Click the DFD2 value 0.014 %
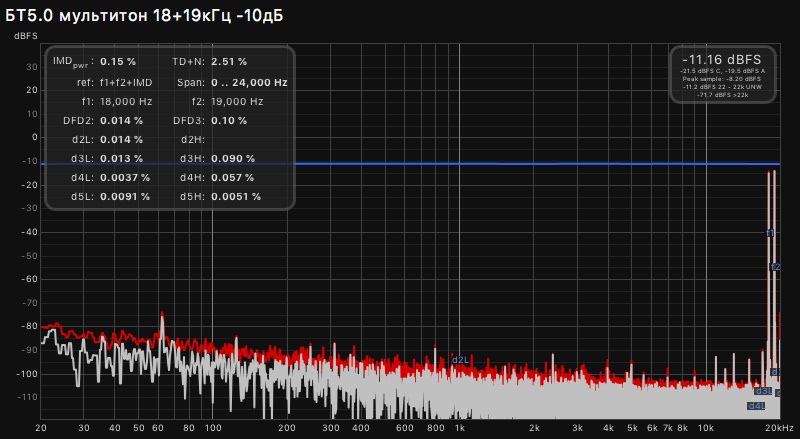 click(x=121, y=121)
